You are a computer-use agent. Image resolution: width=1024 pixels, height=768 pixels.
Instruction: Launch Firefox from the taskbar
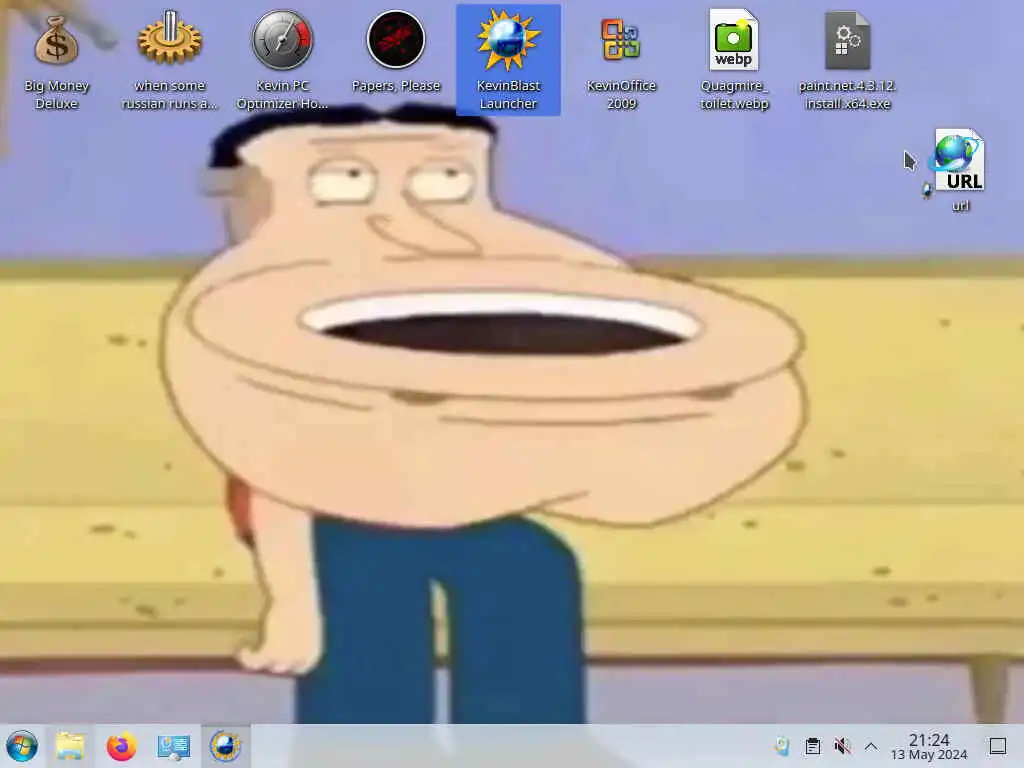tap(121, 746)
